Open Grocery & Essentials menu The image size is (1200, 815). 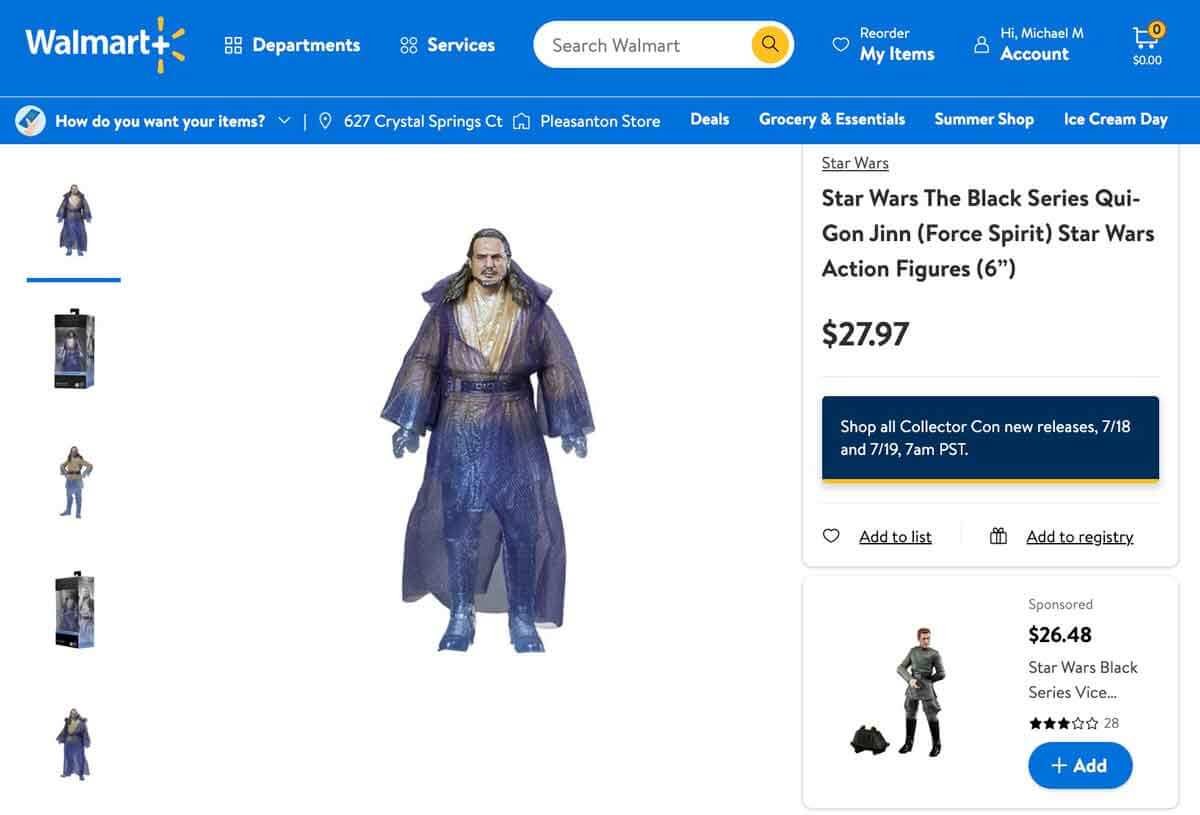pyautogui.click(x=831, y=119)
